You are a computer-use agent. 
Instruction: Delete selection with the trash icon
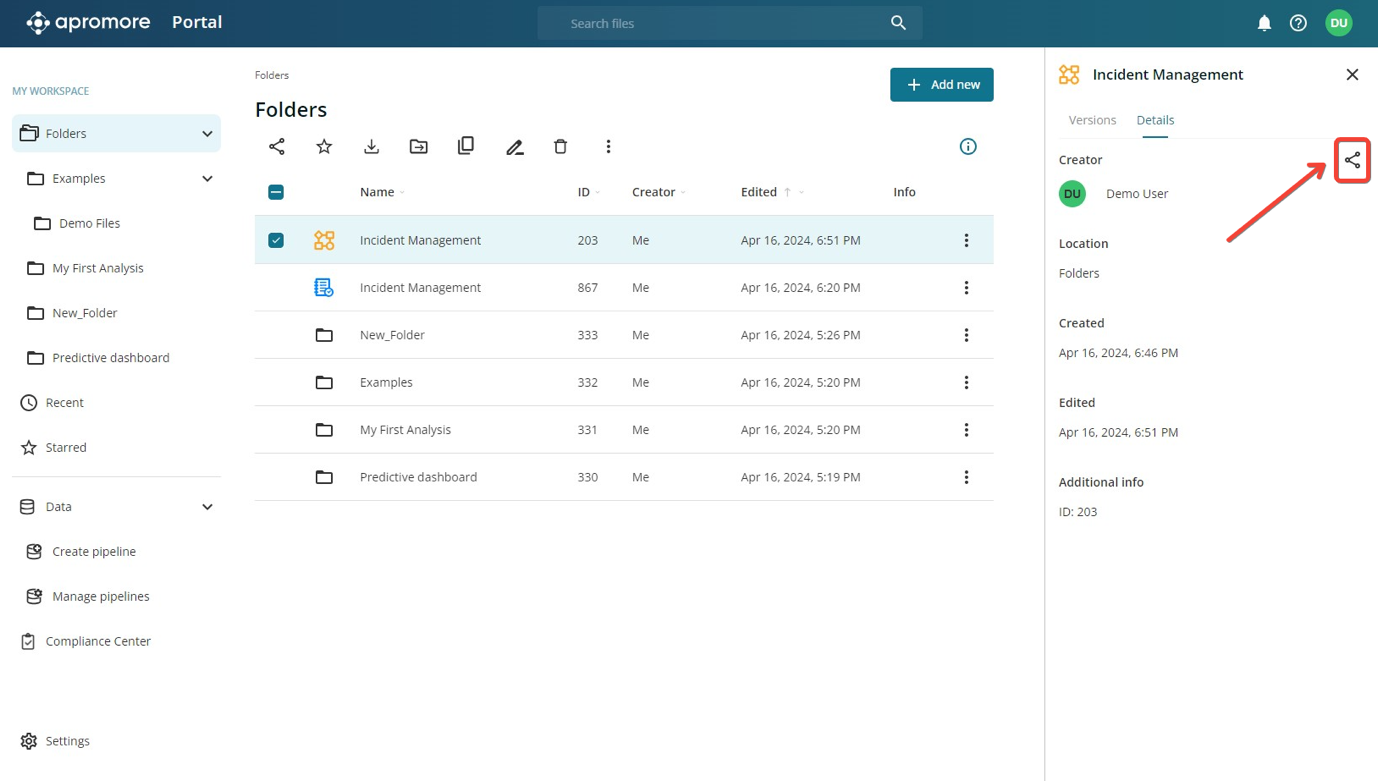click(560, 147)
